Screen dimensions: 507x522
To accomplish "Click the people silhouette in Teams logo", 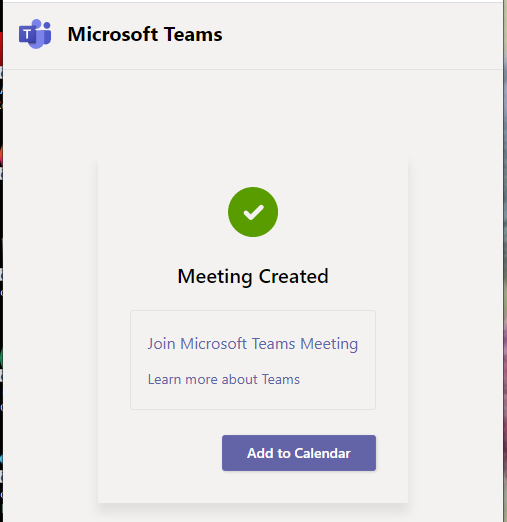I will tap(44, 33).
